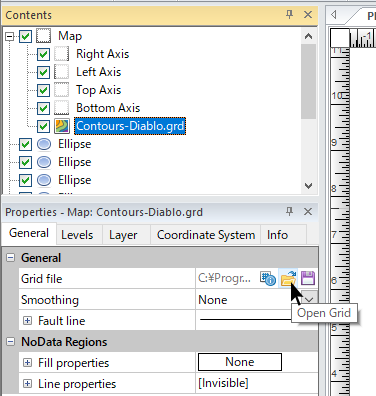
Task: Click the first Ellipse label
Action: (x=75, y=144)
